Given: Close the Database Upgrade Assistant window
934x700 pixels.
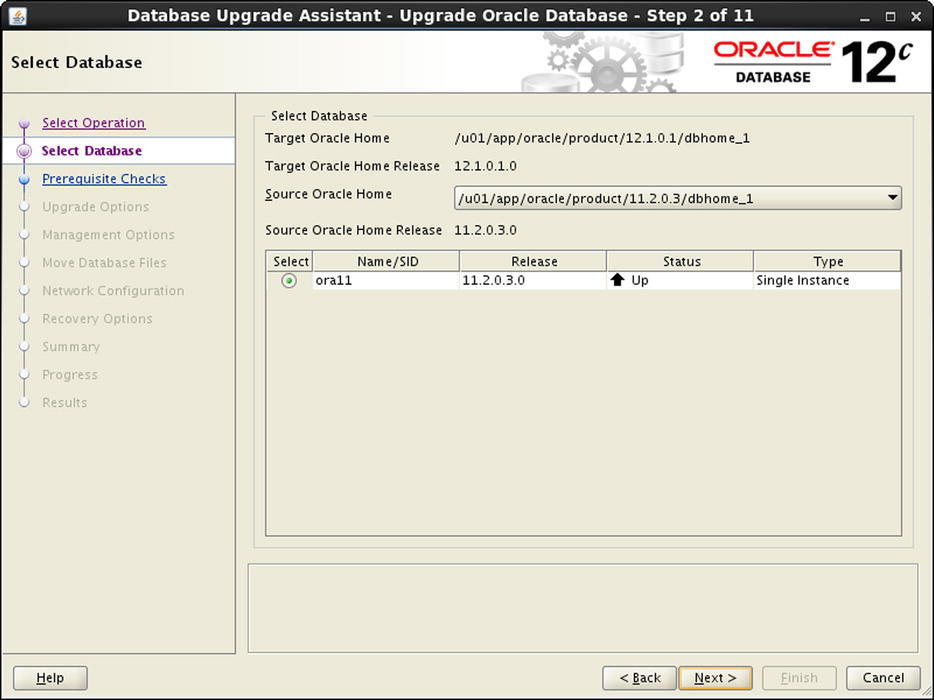Looking at the screenshot, I should pos(917,17).
